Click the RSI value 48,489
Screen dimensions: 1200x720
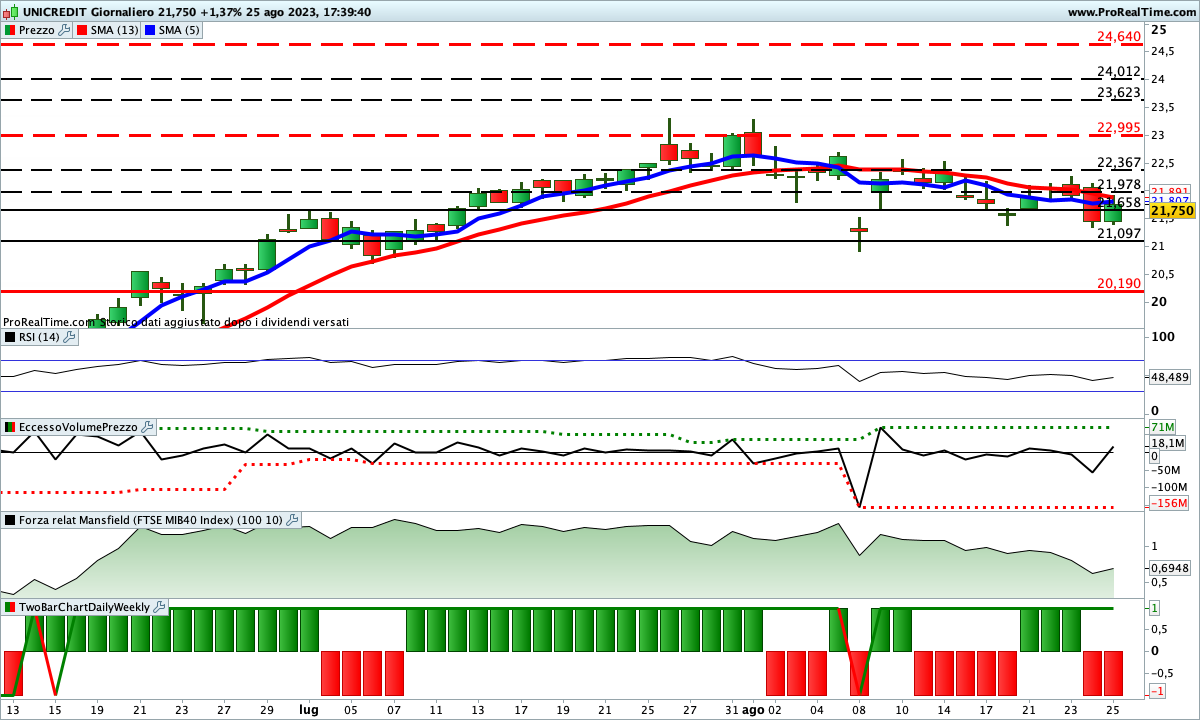pos(1170,378)
